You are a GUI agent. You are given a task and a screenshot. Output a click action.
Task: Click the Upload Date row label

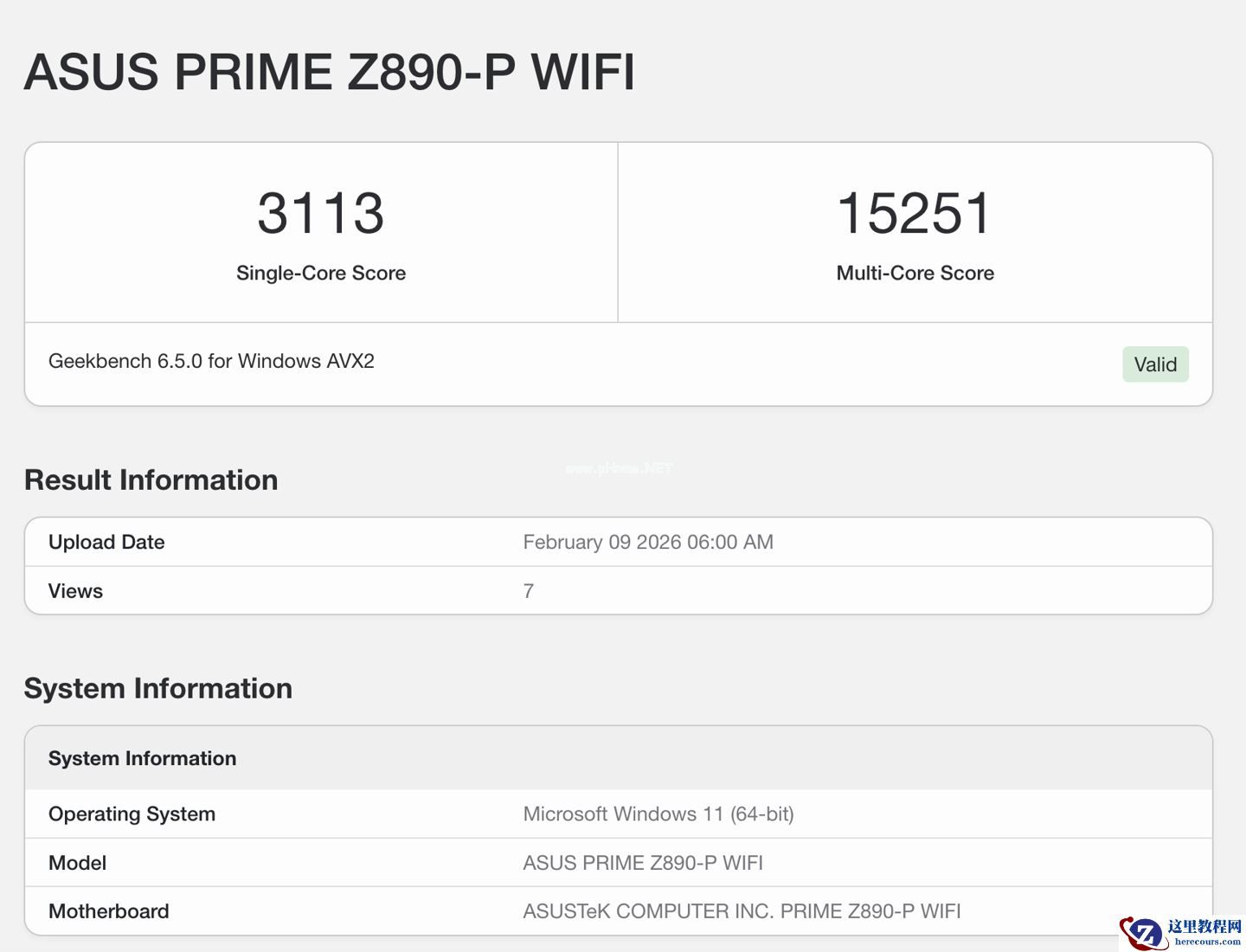(106, 543)
